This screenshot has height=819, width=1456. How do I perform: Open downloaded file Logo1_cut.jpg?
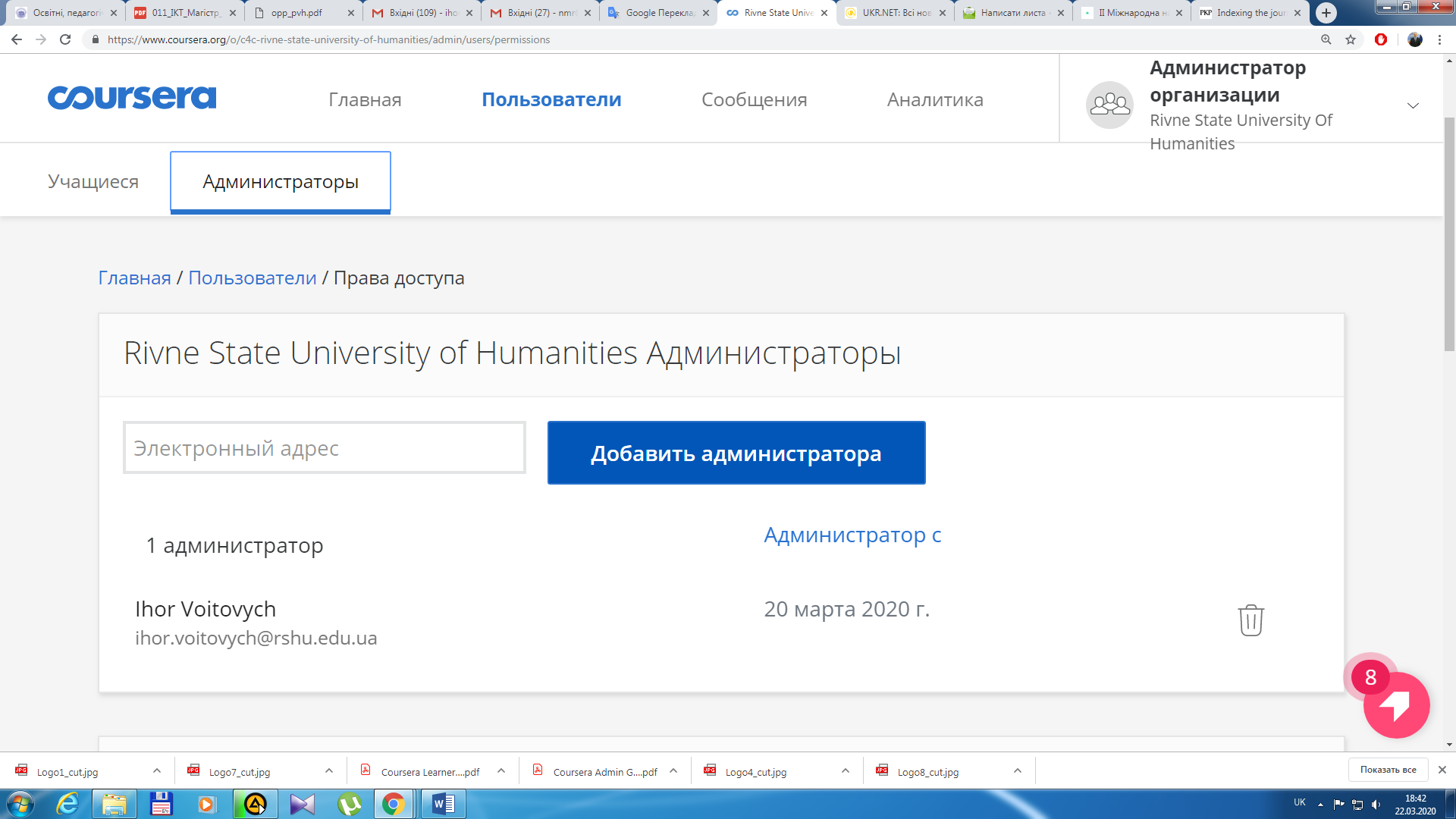[x=67, y=772]
